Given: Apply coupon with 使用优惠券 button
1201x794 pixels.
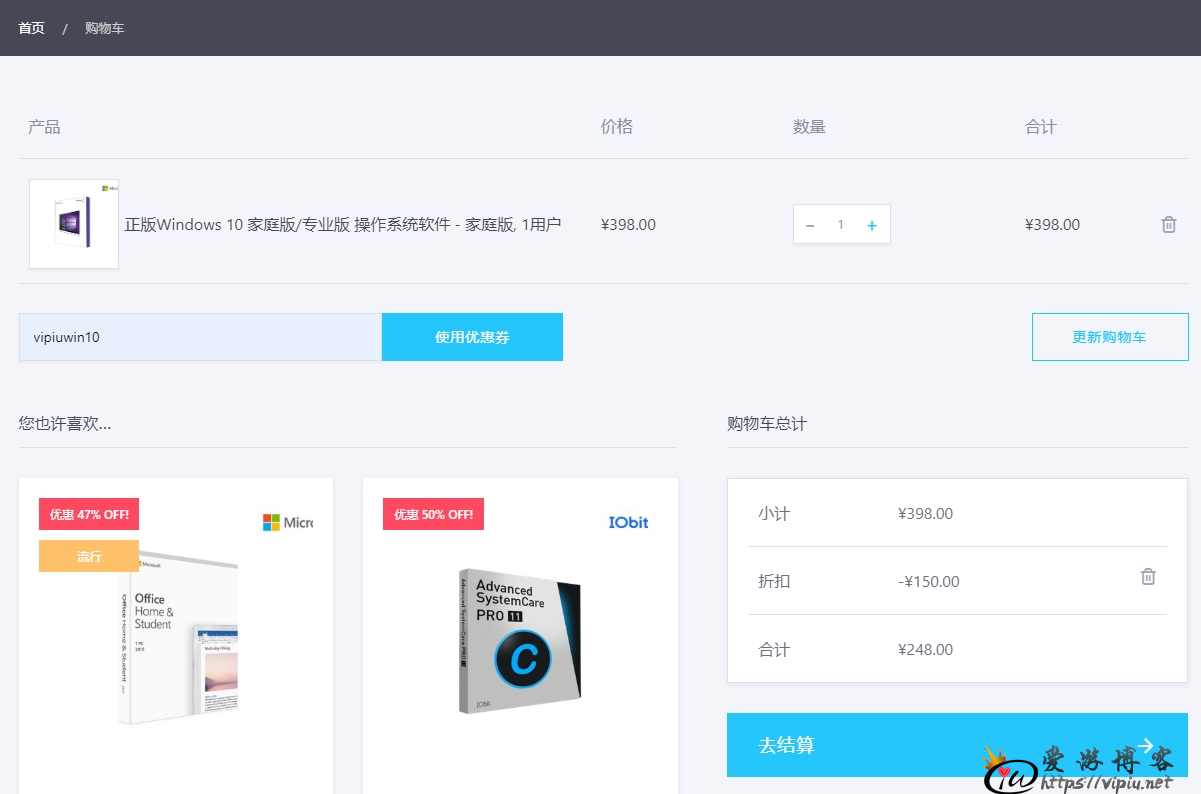Looking at the screenshot, I should pos(472,337).
